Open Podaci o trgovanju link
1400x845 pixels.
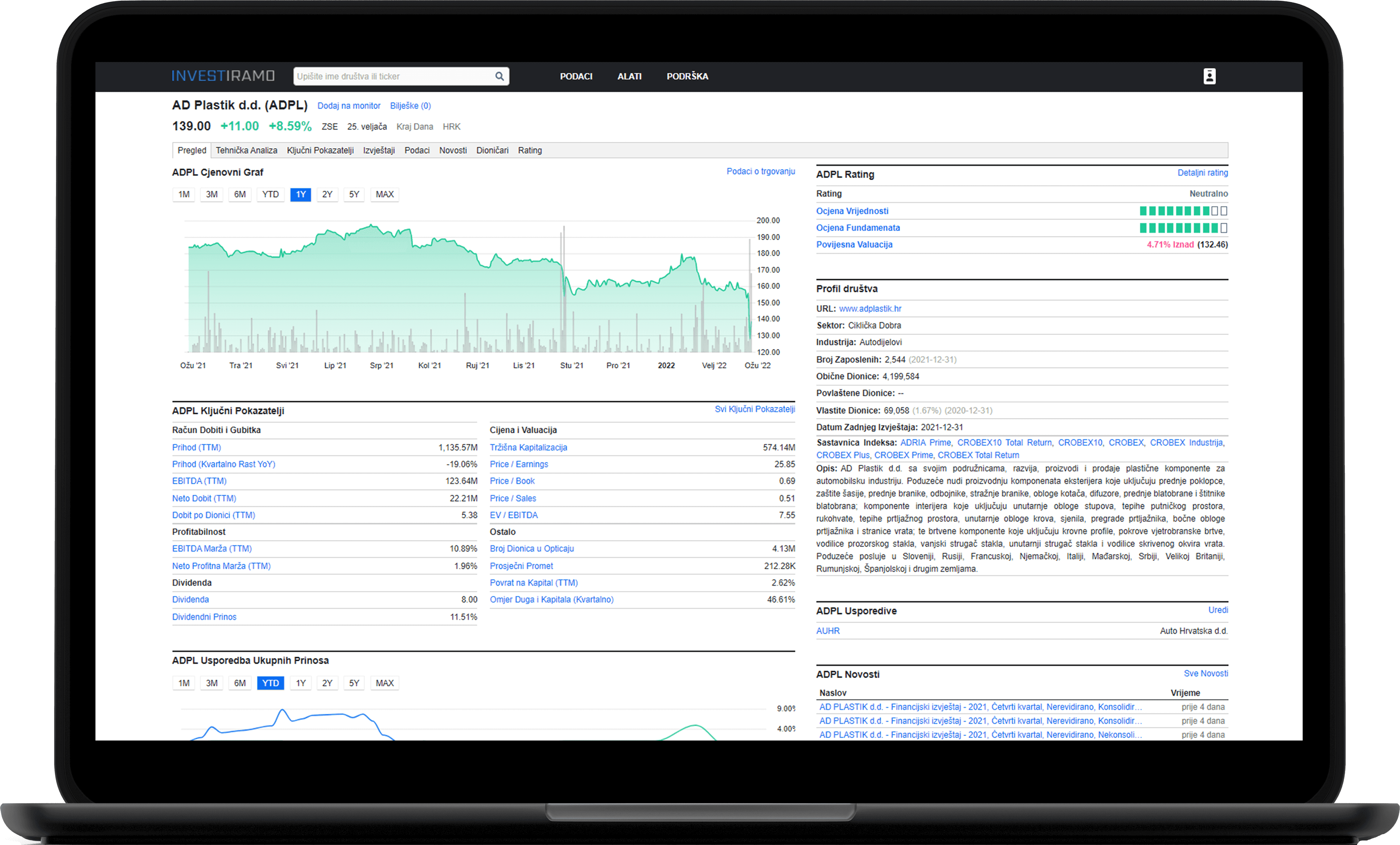click(x=760, y=171)
